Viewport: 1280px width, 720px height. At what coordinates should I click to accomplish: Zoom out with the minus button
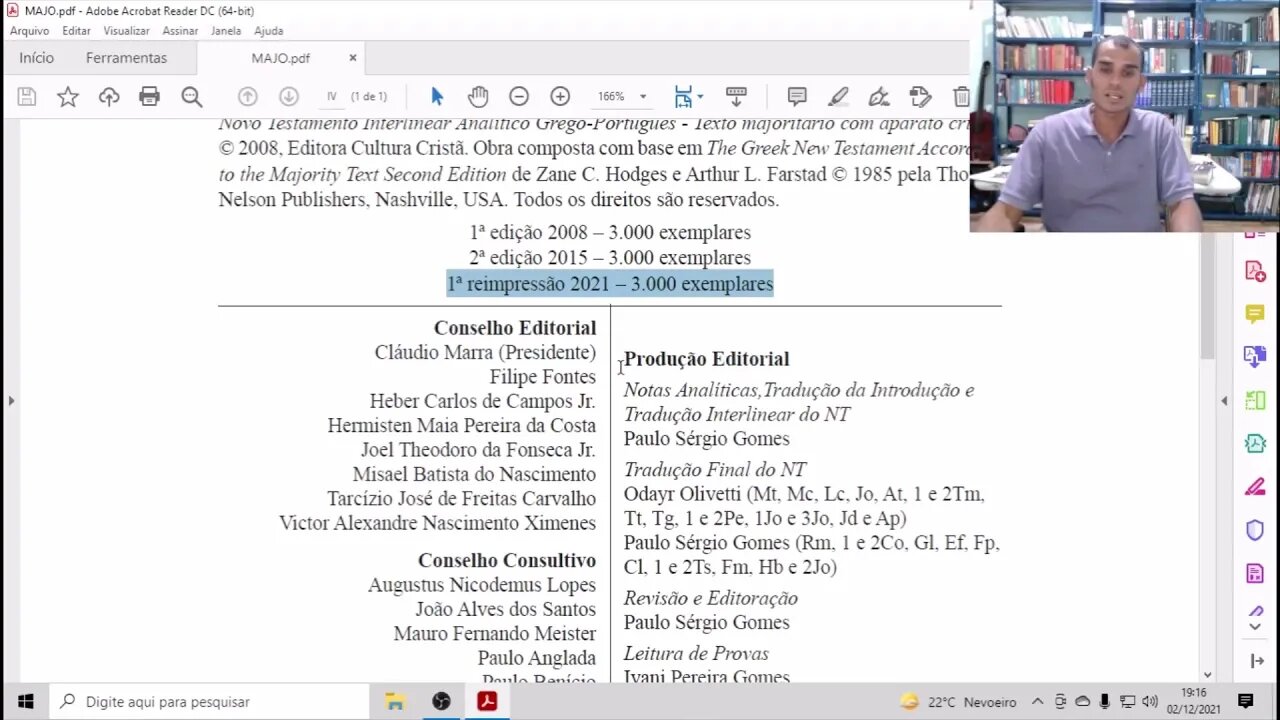[x=518, y=97]
